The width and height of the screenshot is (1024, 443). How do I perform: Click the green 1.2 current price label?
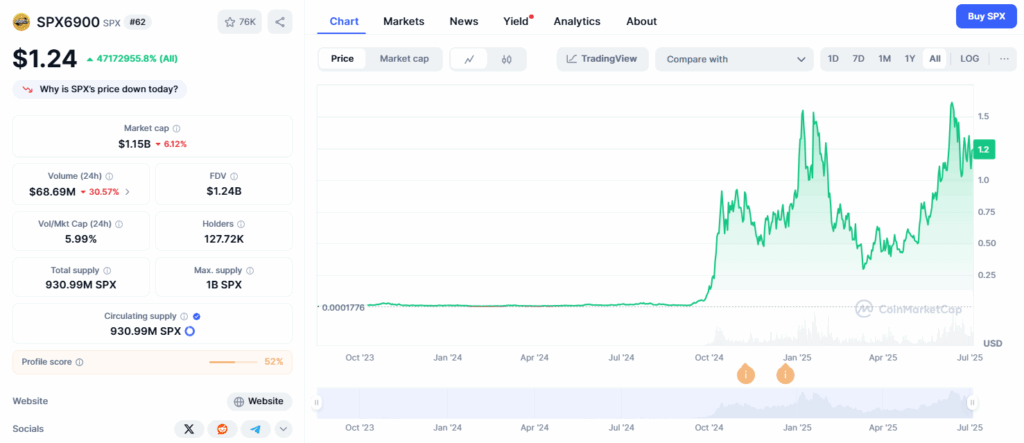point(984,150)
